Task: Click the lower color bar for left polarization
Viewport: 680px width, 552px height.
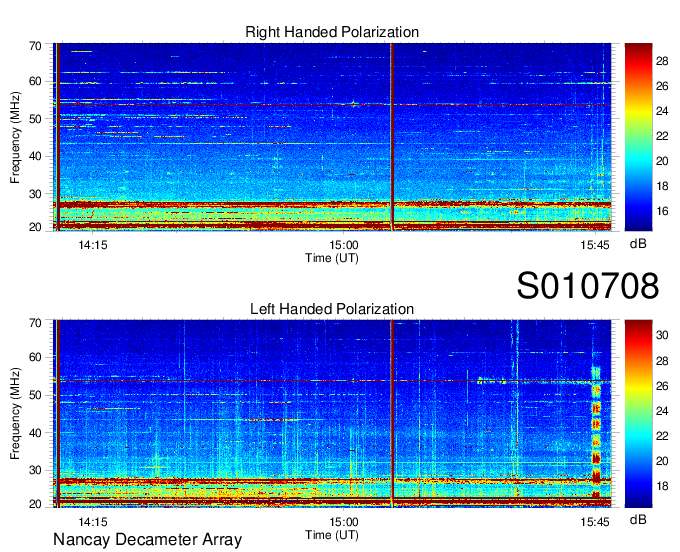Action: coord(638,414)
